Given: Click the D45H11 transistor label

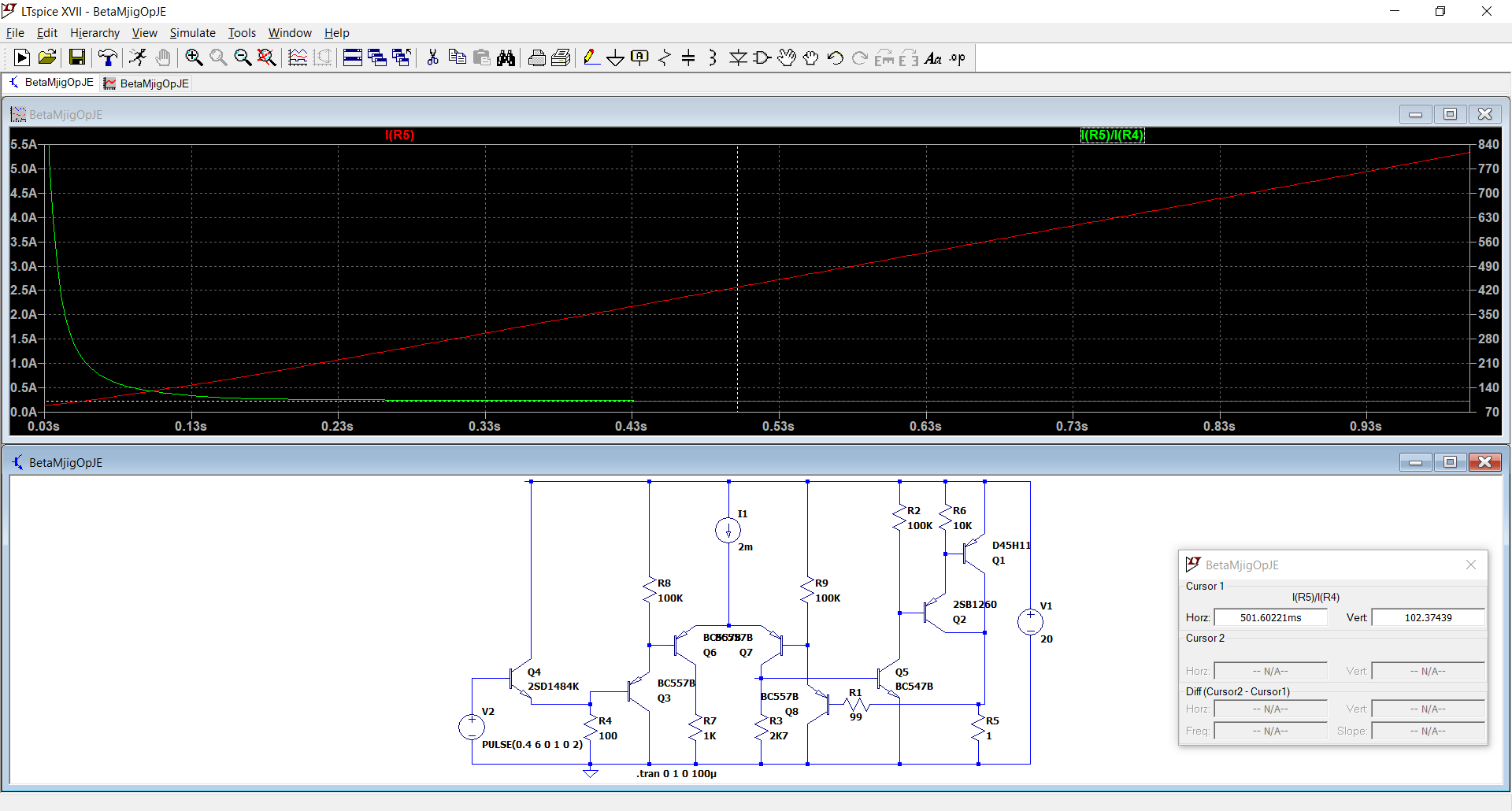Looking at the screenshot, I should 1011,545.
